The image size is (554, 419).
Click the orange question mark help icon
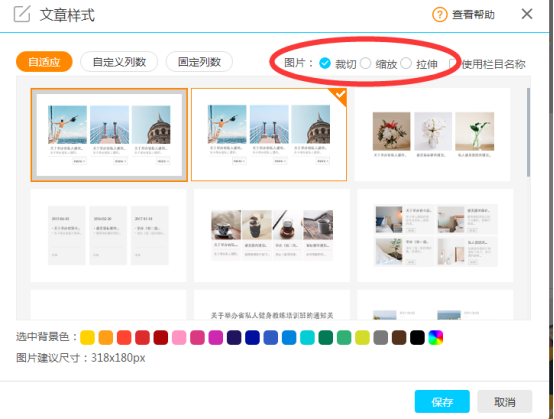click(440, 15)
